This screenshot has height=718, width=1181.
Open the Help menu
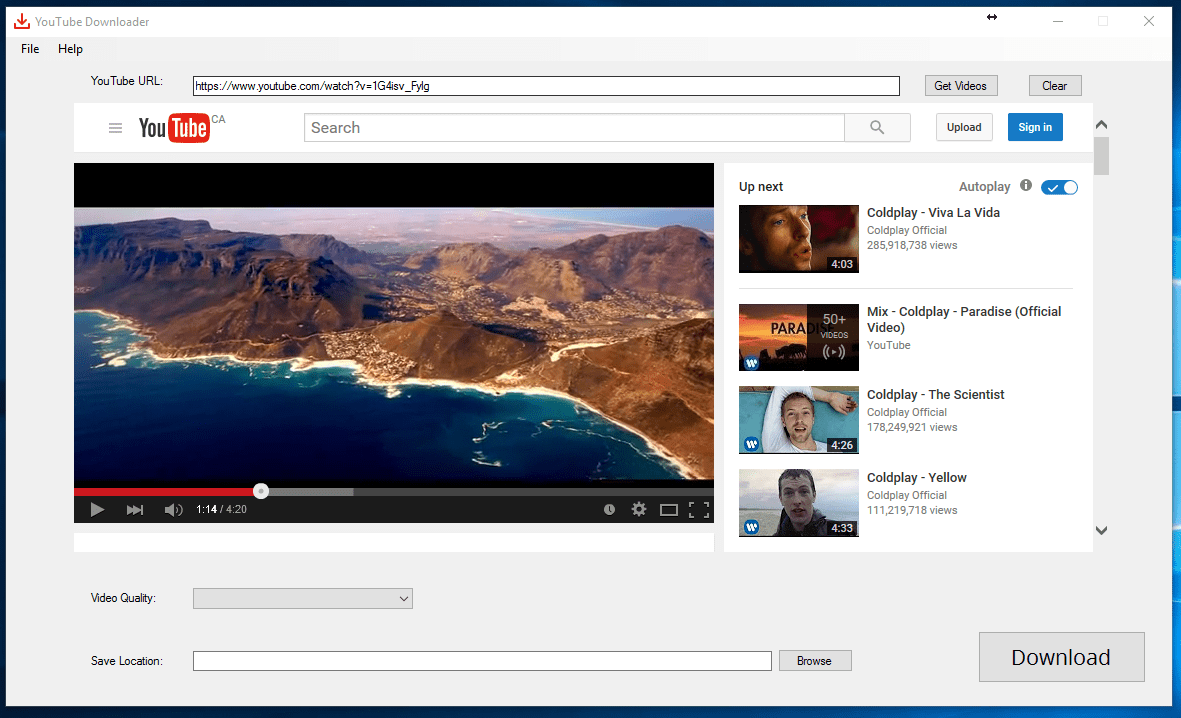click(x=70, y=48)
